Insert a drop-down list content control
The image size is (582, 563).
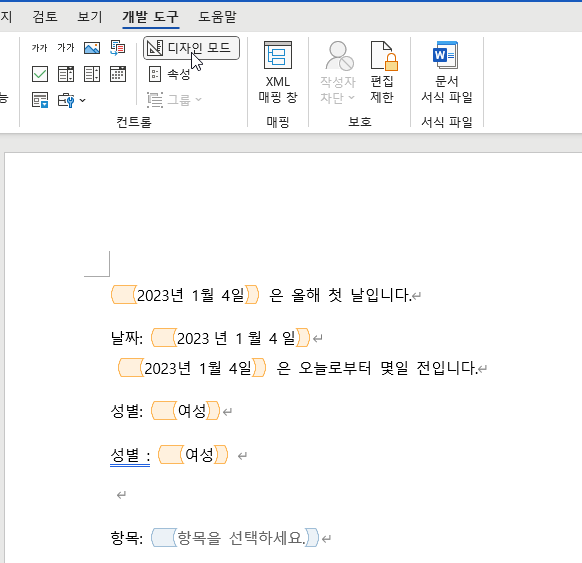pos(92,74)
